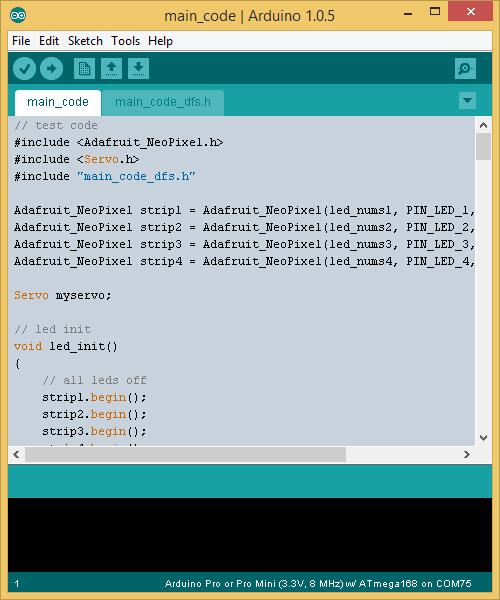Expand the tab options dropdown arrow
The image size is (500, 600).
coord(467,101)
